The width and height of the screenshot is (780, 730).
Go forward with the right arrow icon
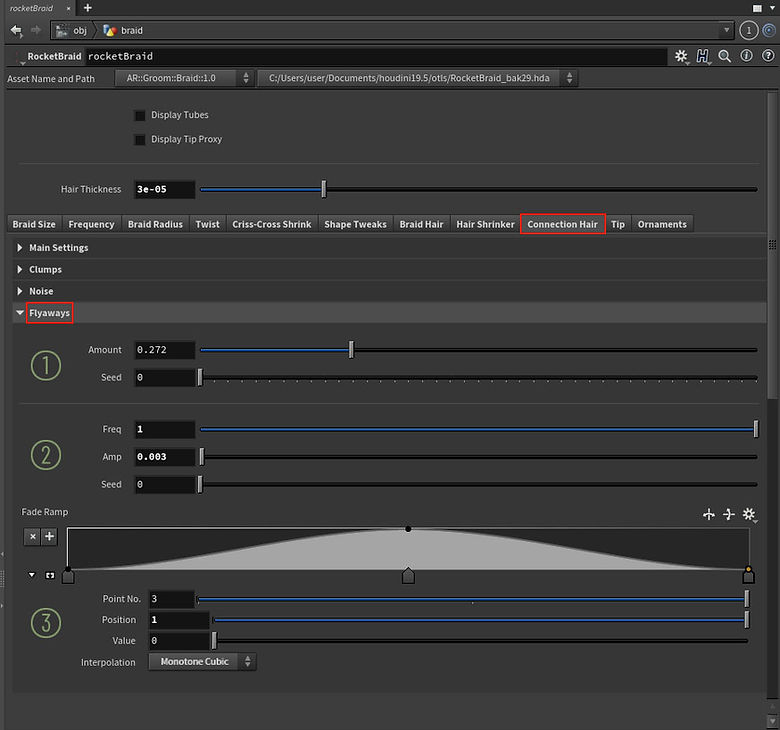tap(36, 30)
